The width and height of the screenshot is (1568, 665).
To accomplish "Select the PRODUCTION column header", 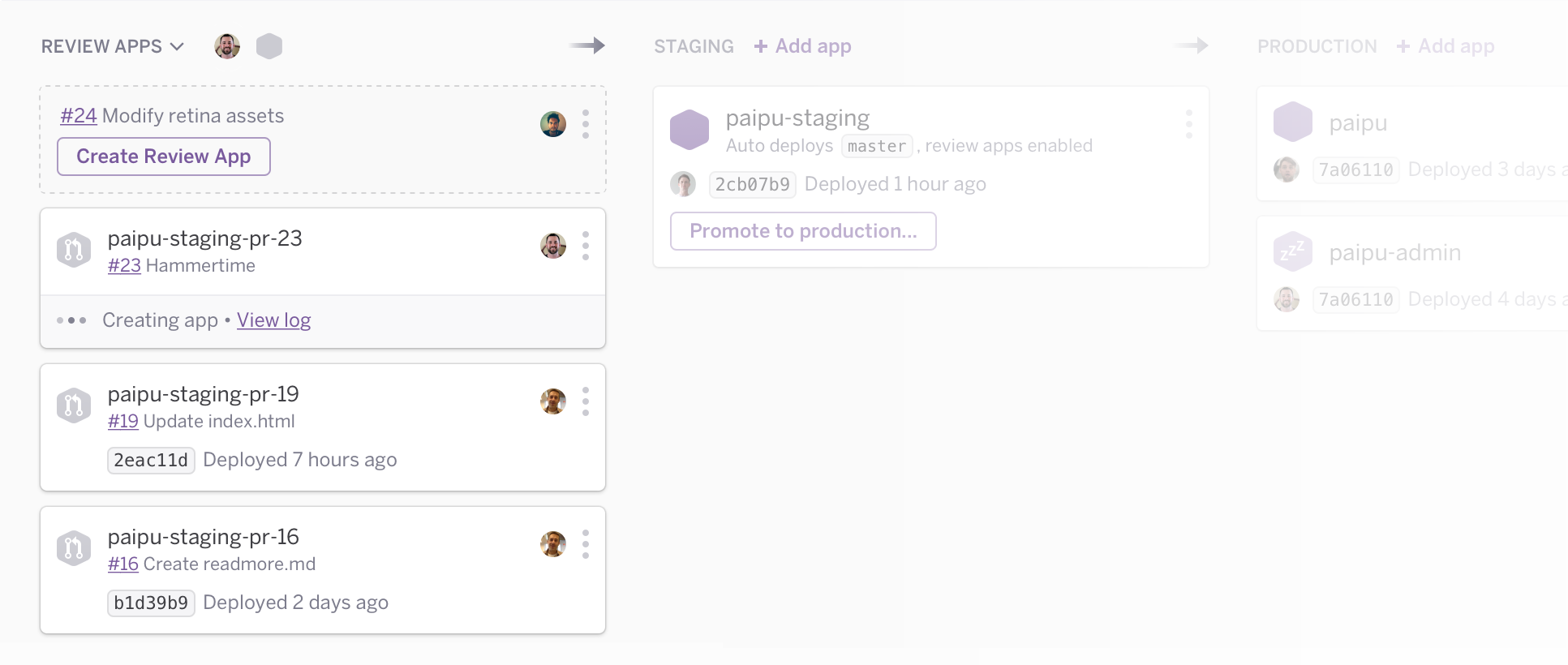I will tap(1317, 46).
